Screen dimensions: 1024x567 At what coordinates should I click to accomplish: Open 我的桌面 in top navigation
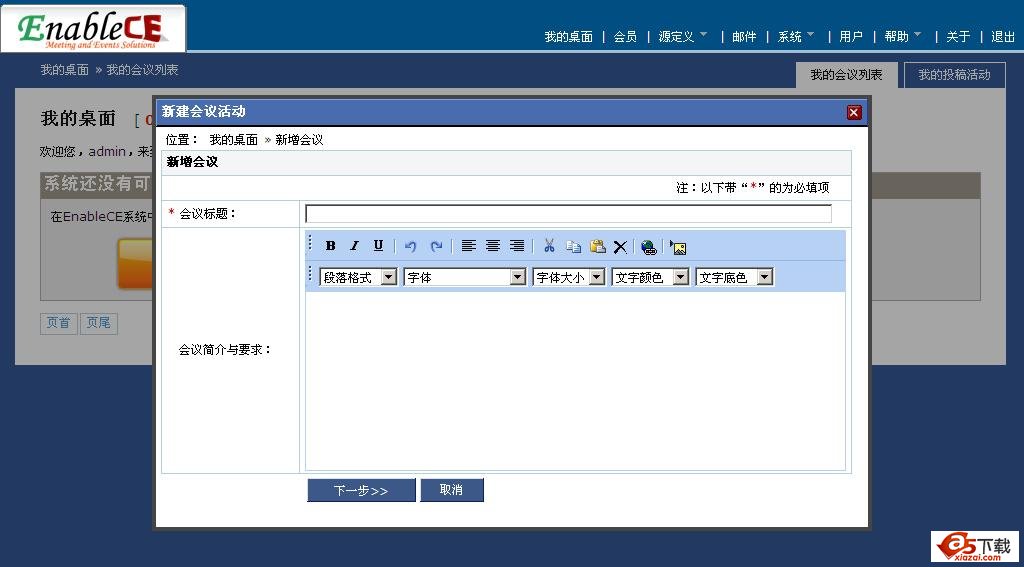click(x=568, y=37)
